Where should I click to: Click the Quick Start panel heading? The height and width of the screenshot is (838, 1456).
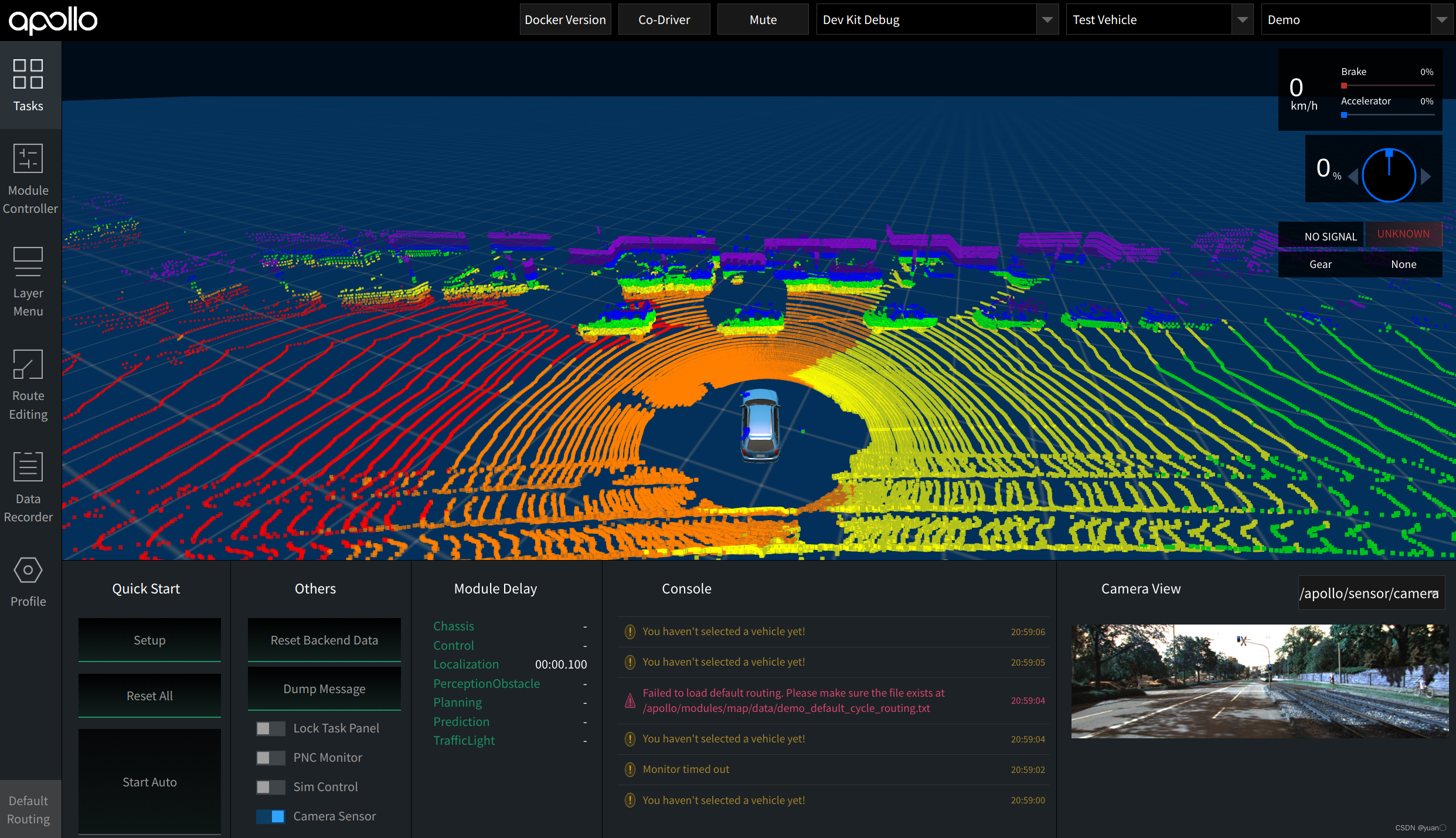[x=146, y=589]
